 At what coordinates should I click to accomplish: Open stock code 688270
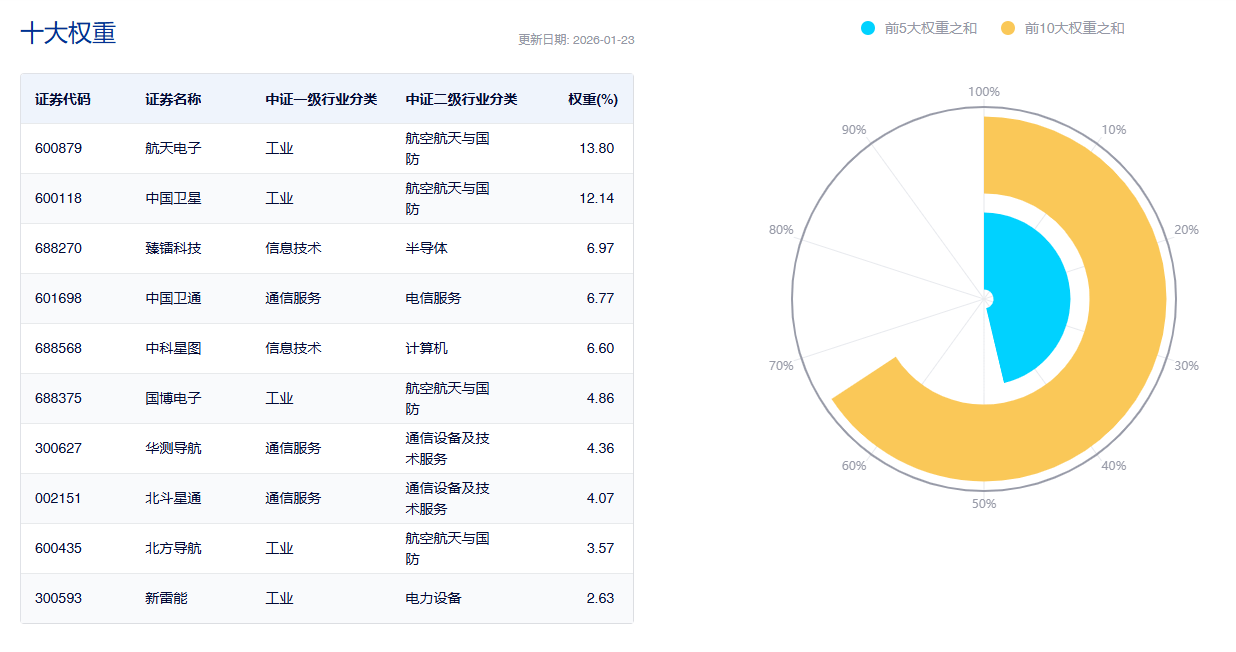[58, 248]
